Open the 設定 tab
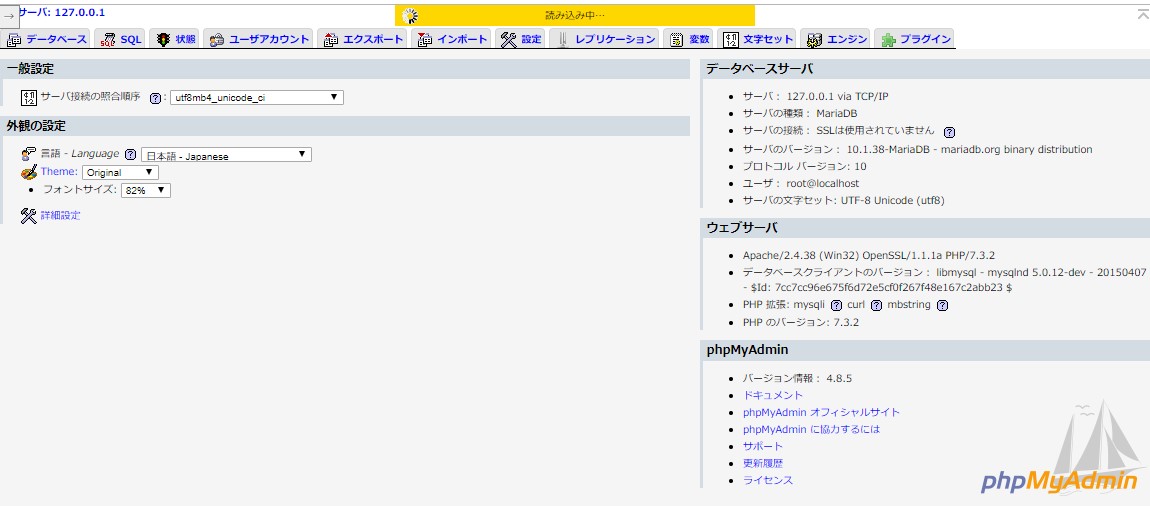Image resolution: width=1150 pixels, height=506 pixels. click(521, 40)
